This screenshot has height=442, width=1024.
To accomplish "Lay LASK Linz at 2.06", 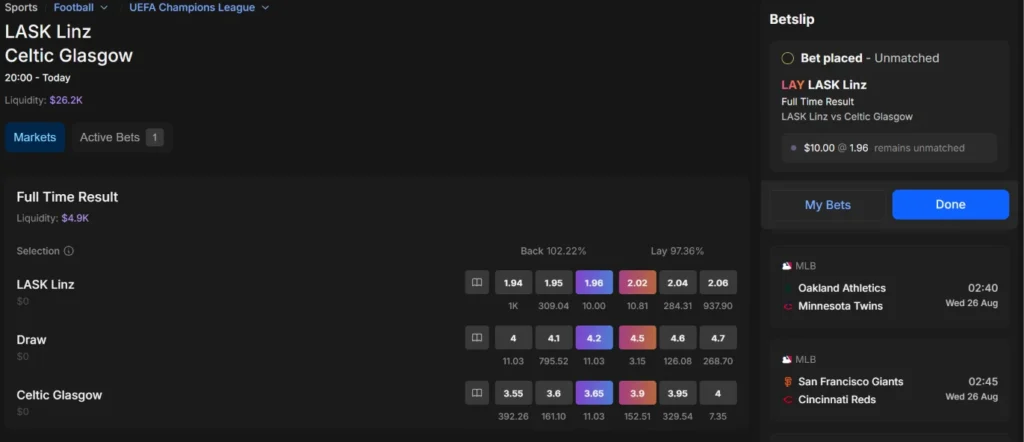I will click(718, 282).
